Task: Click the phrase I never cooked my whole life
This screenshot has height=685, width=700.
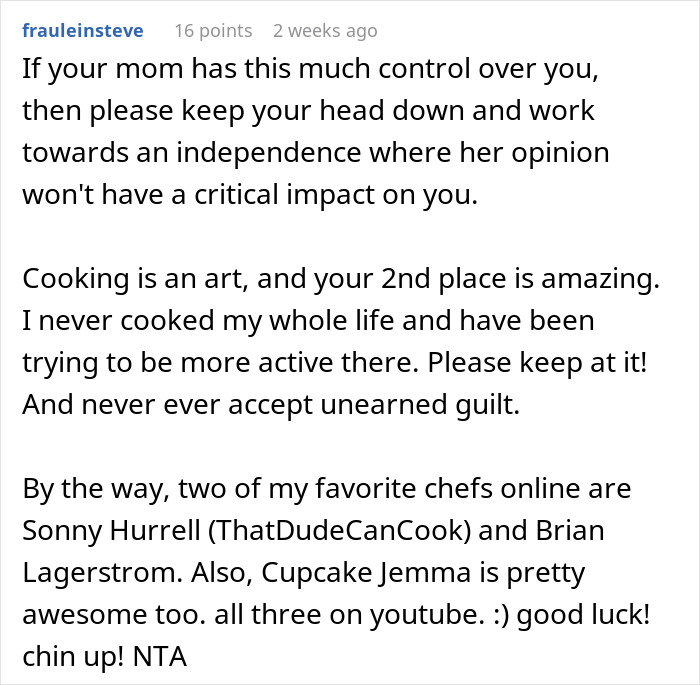Action: coord(208,320)
